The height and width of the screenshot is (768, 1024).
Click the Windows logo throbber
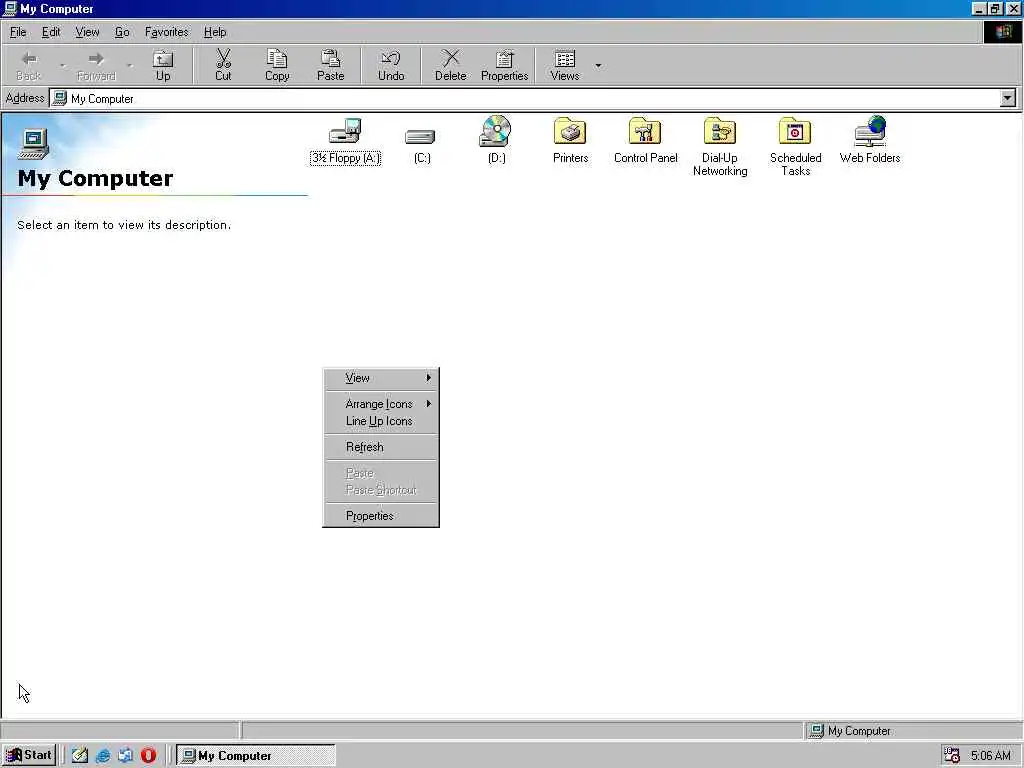pyautogui.click(x=1002, y=32)
